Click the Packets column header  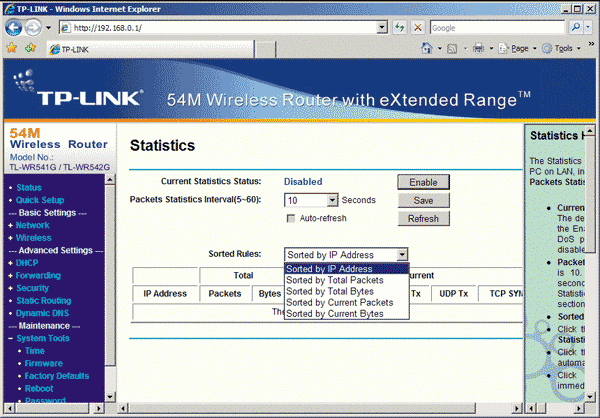225,294
